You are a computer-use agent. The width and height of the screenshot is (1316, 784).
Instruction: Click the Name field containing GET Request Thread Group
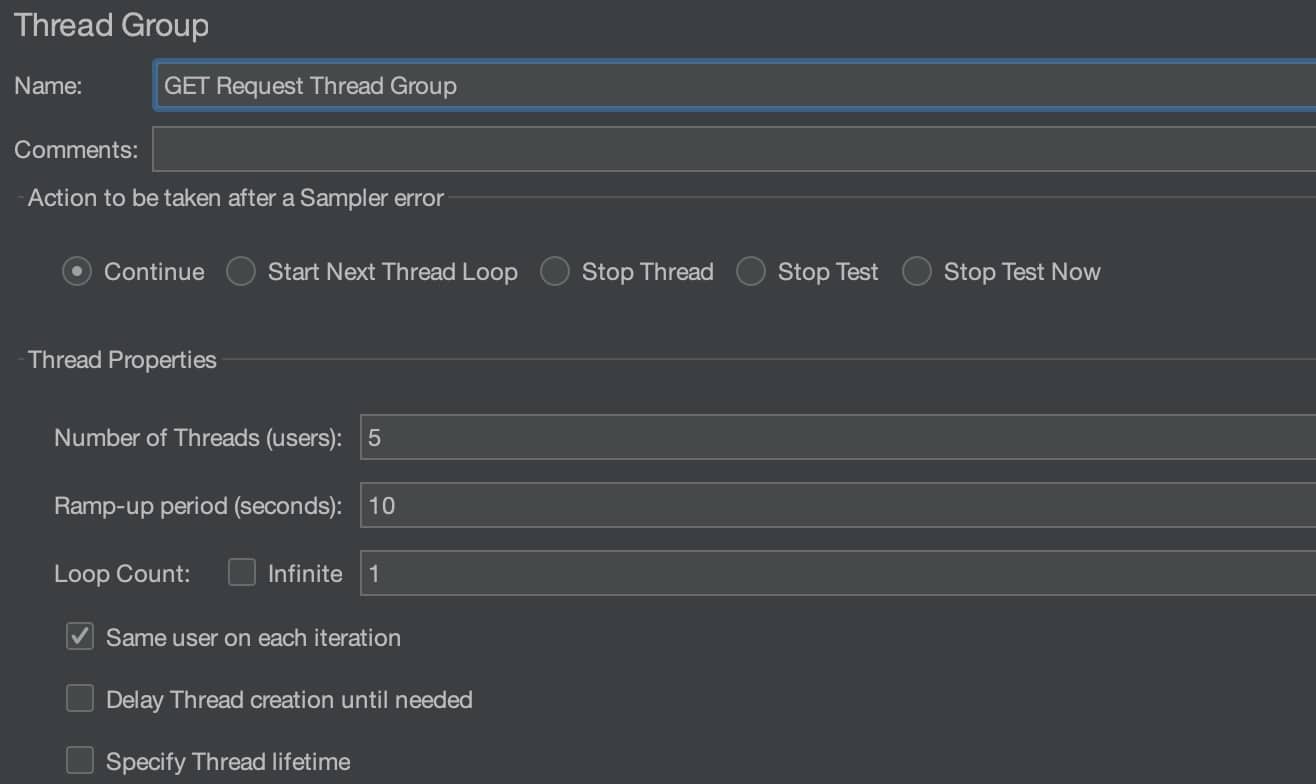coord(600,86)
